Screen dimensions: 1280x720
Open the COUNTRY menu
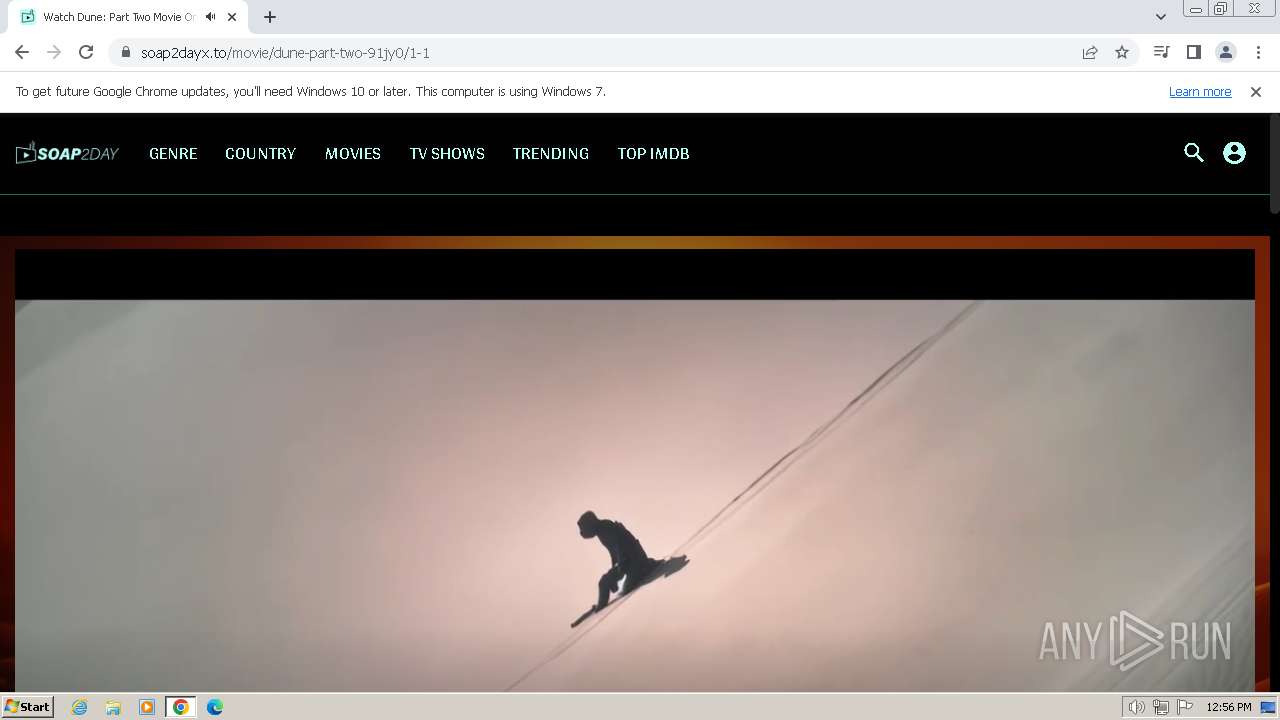(260, 153)
